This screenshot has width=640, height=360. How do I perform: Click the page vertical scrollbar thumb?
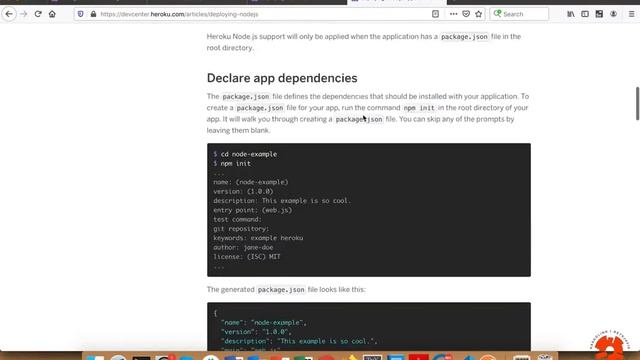tap(637, 104)
